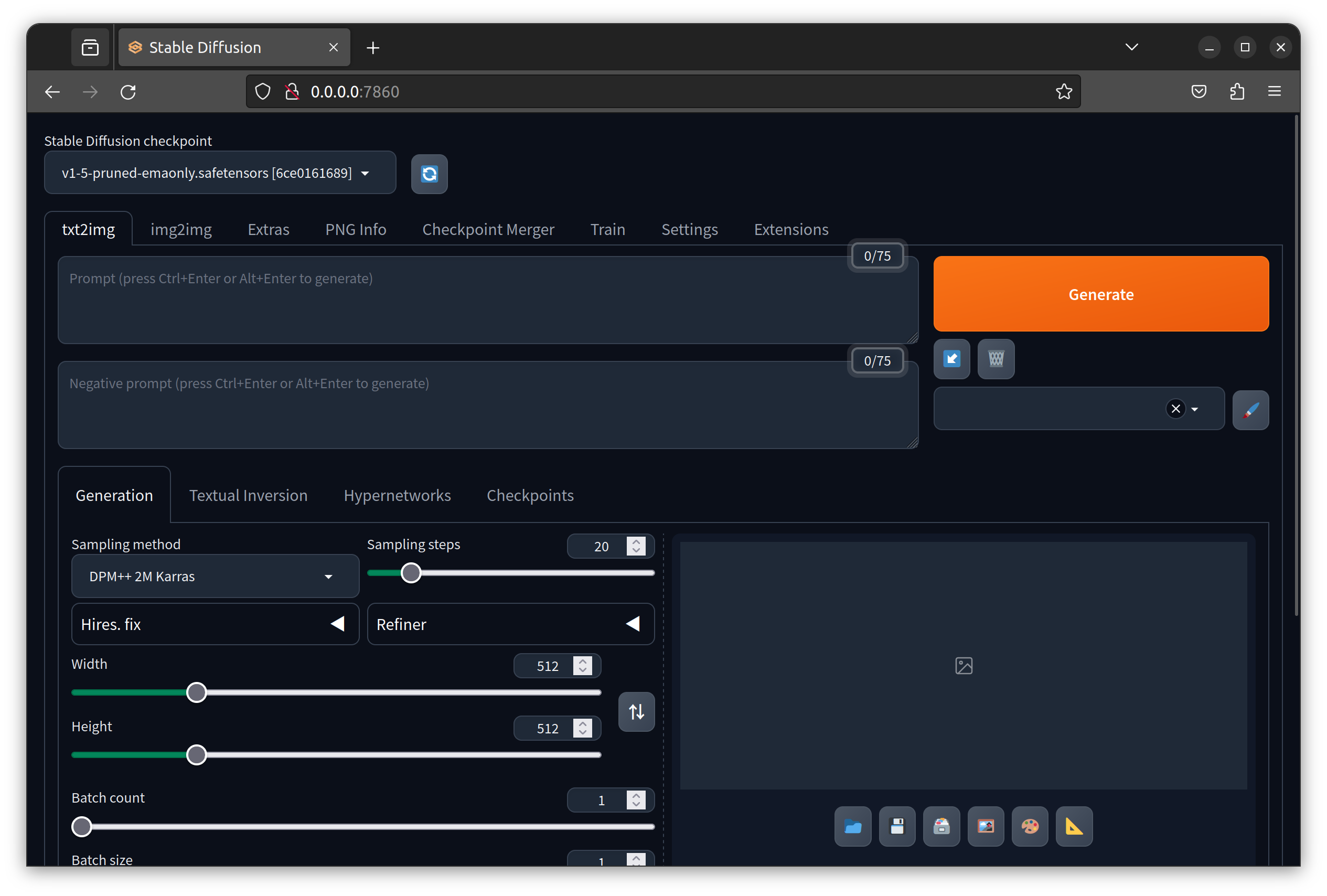Open the Textual Inversion tab
The width and height of the screenshot is (1327, 896).
tap(248, 495)
